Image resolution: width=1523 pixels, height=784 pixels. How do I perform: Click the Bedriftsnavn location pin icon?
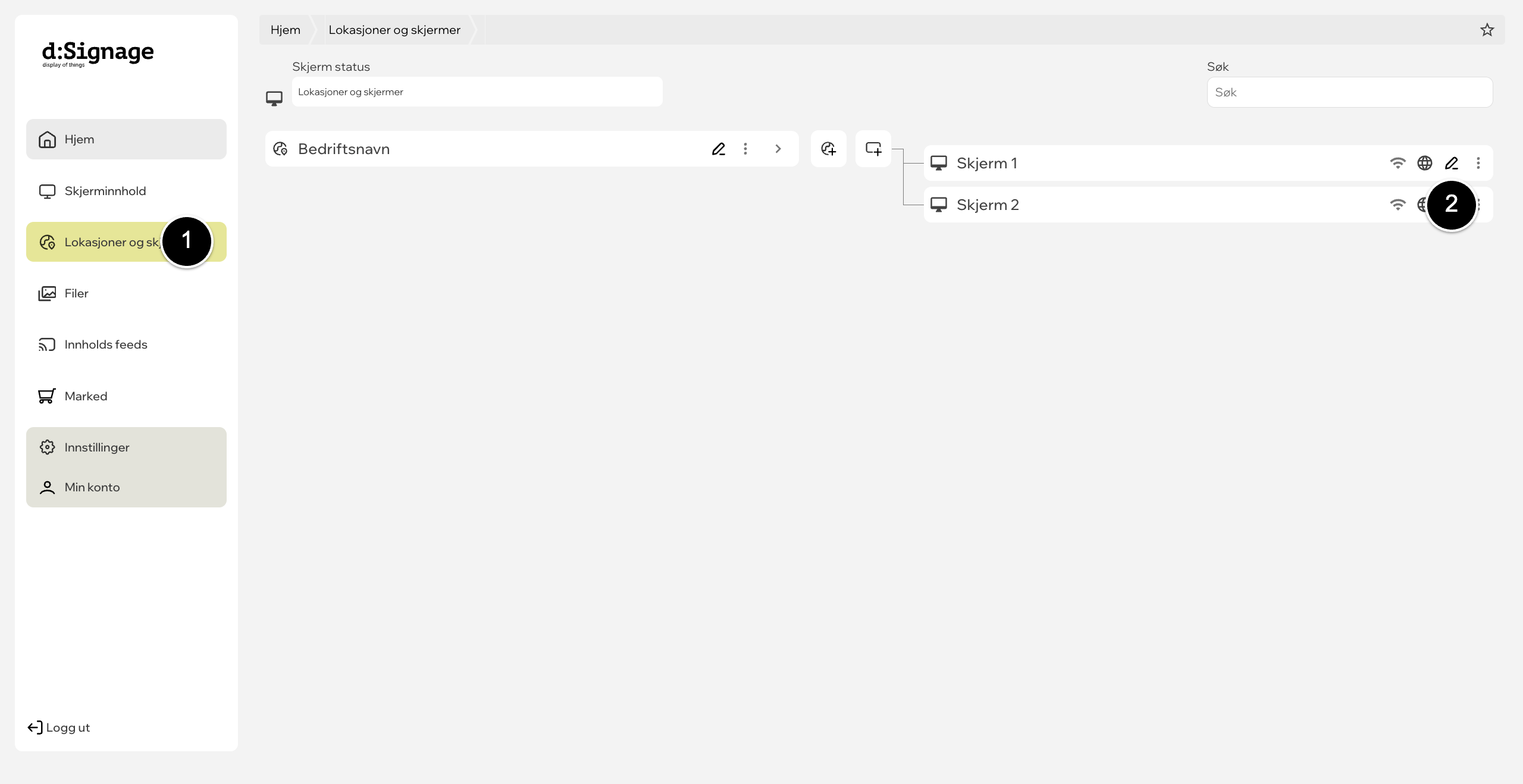point(280,149)
